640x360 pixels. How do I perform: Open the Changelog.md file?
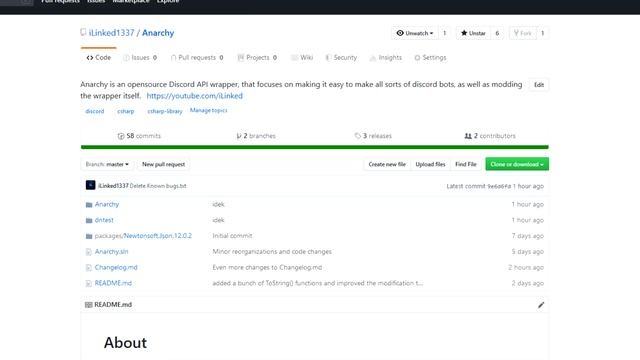116,267
